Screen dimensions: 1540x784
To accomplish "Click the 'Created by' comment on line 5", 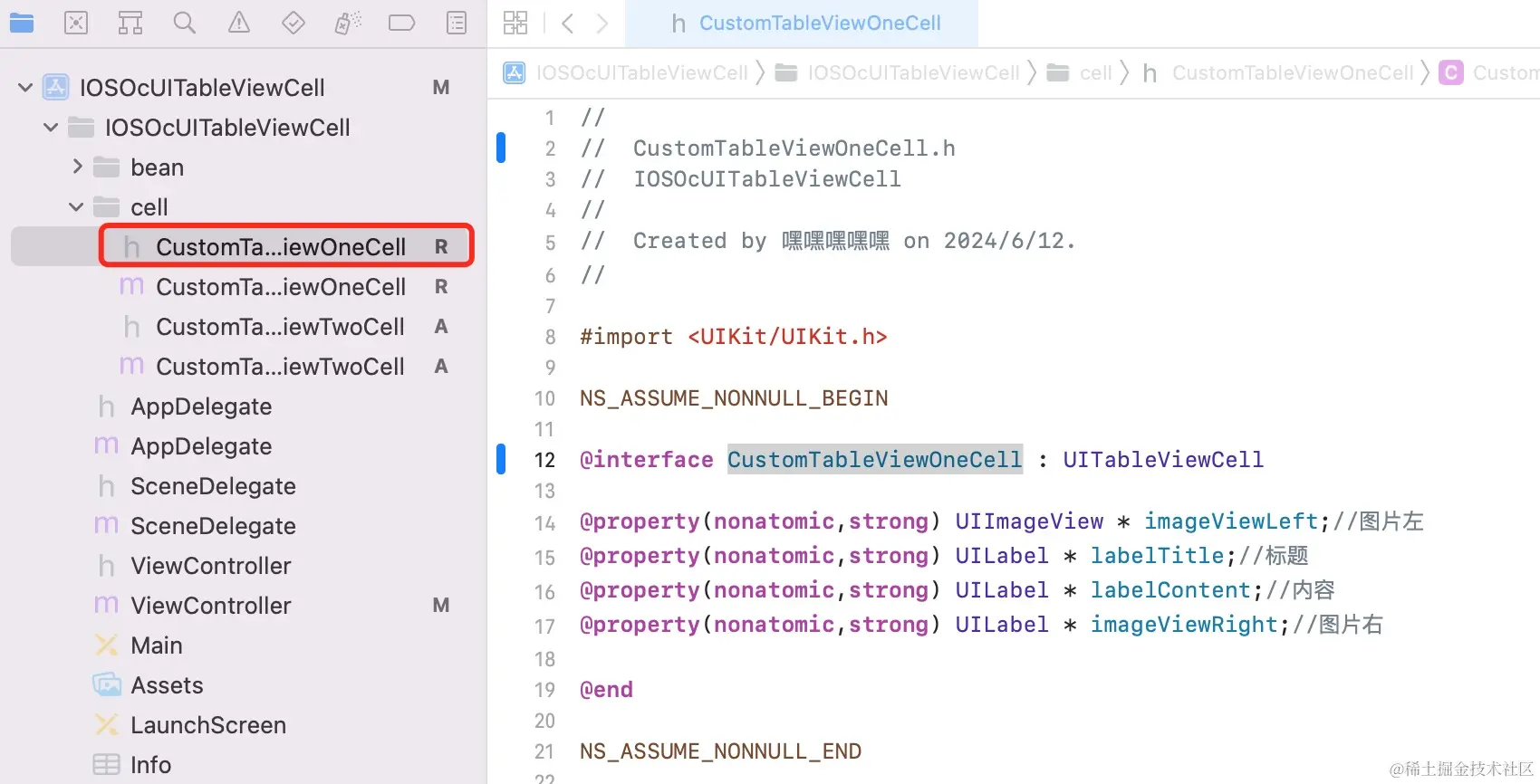I will click(x=700, y=241).
